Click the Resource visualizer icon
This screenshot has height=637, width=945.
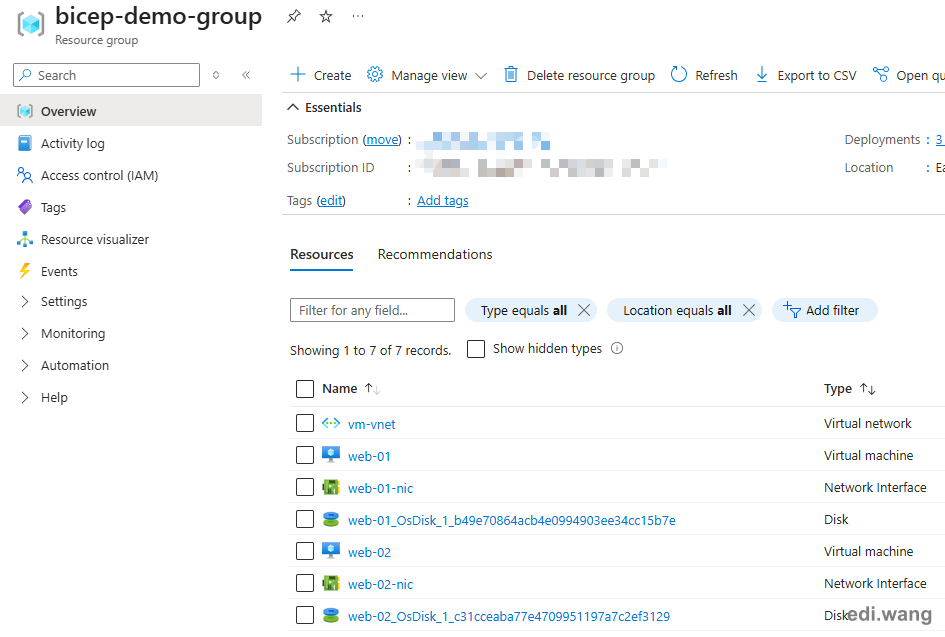[25, 239]
